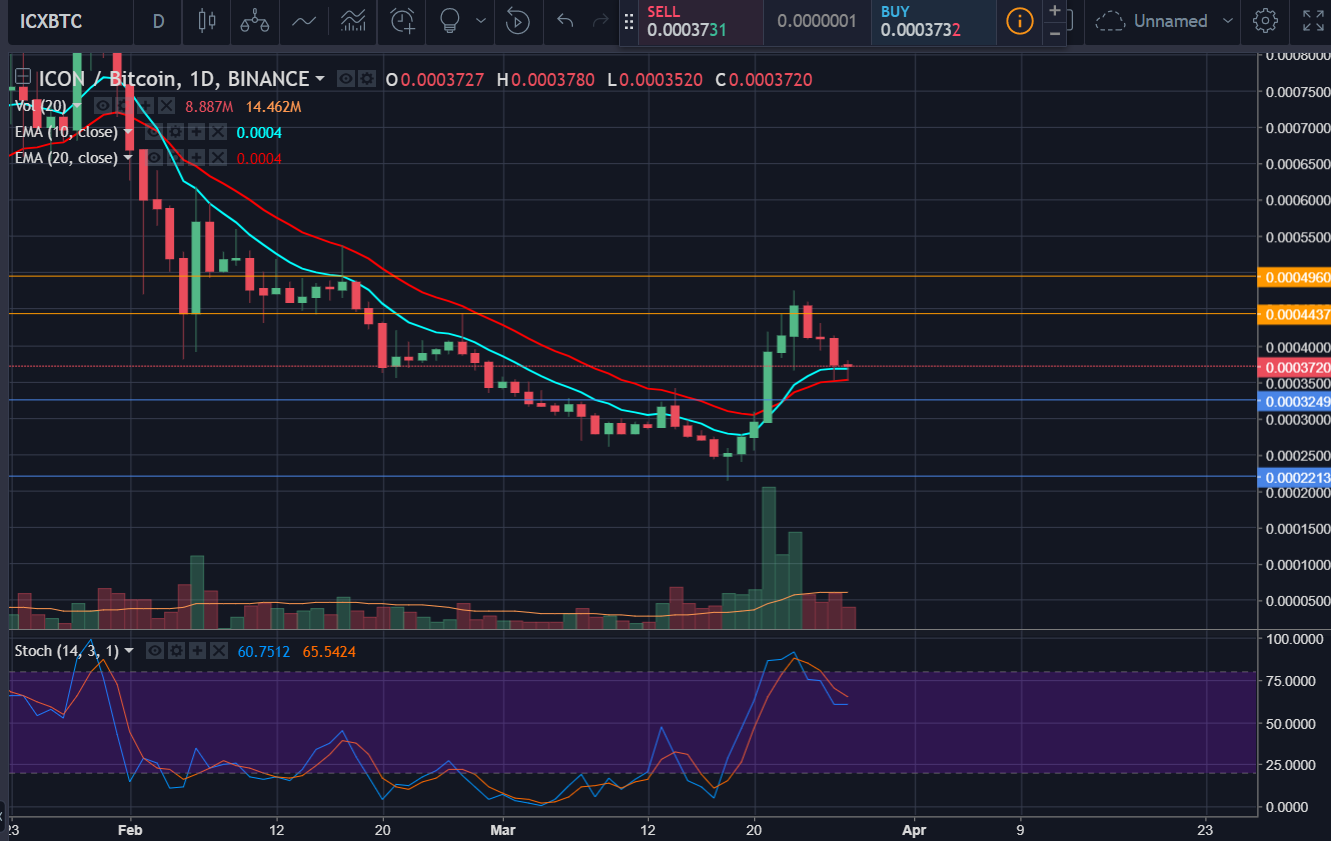
Task: Select the orange 0.0004960 price line label
Action: click(1295, 277)
